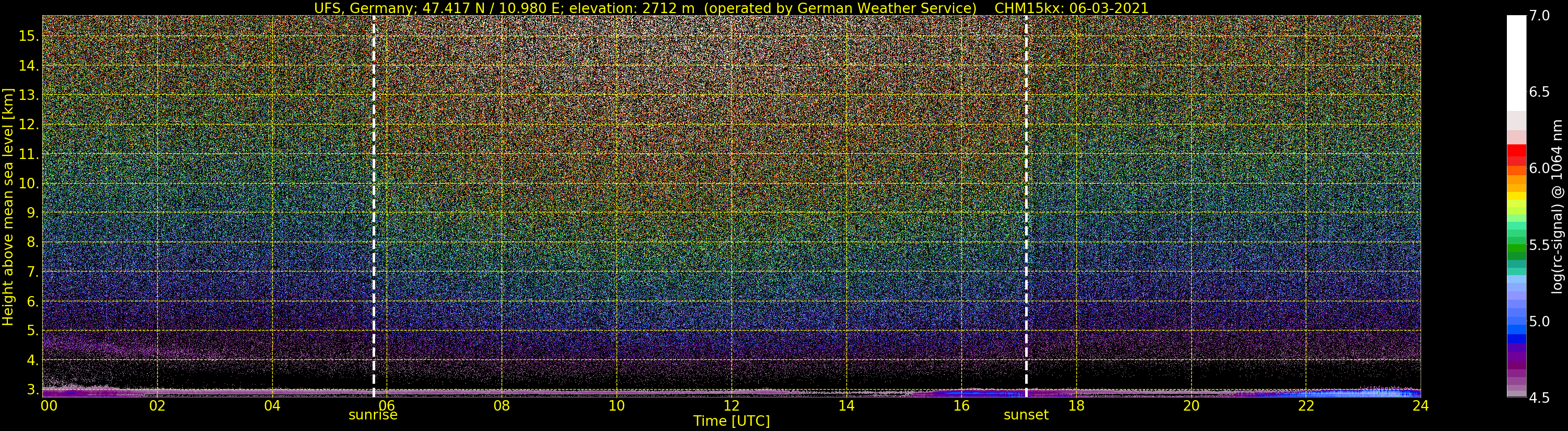Click time axis tick label '22'
This screenshot has width=1568, height=431.
click(x=1306, y=405)
